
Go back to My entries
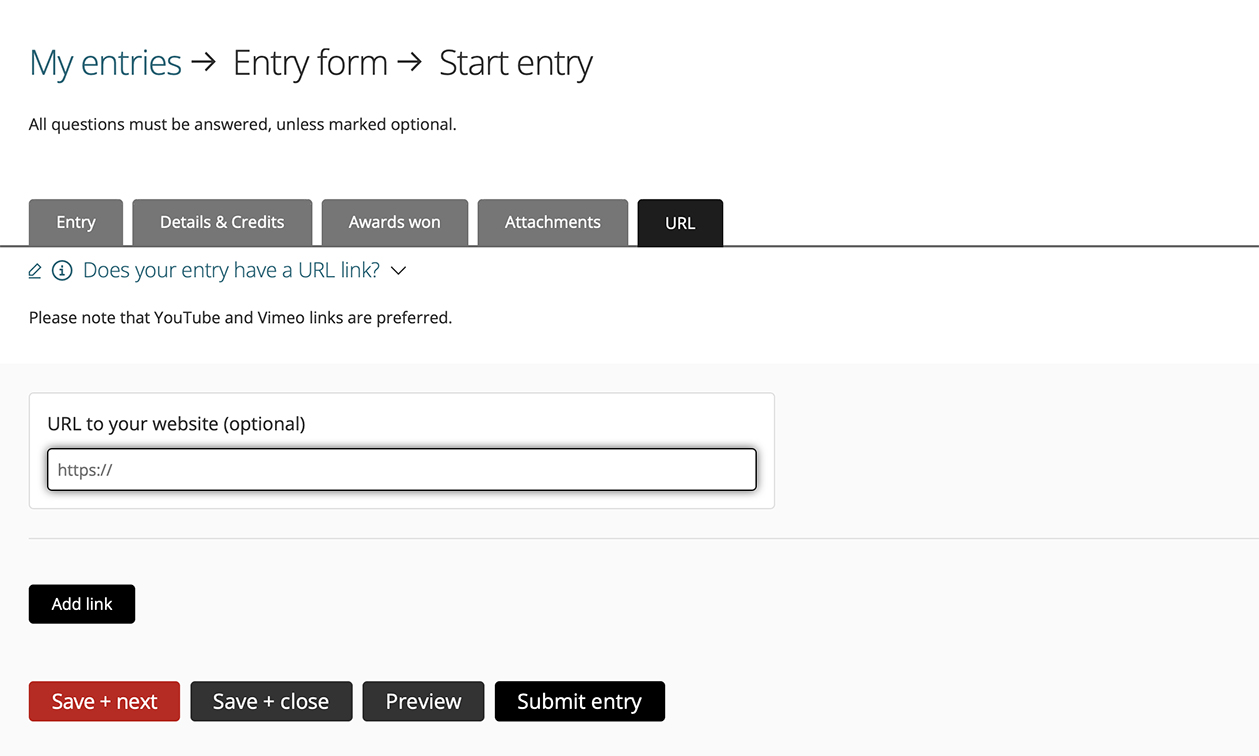pos(105,63)
